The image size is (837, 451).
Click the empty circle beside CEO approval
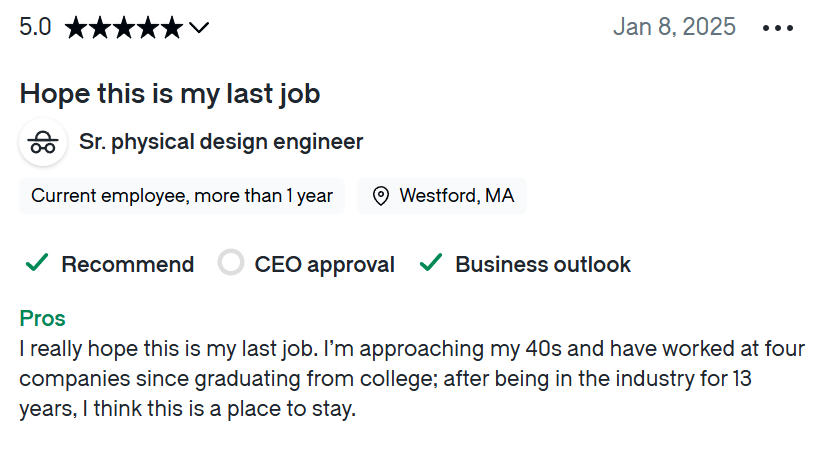click(231, 264)
